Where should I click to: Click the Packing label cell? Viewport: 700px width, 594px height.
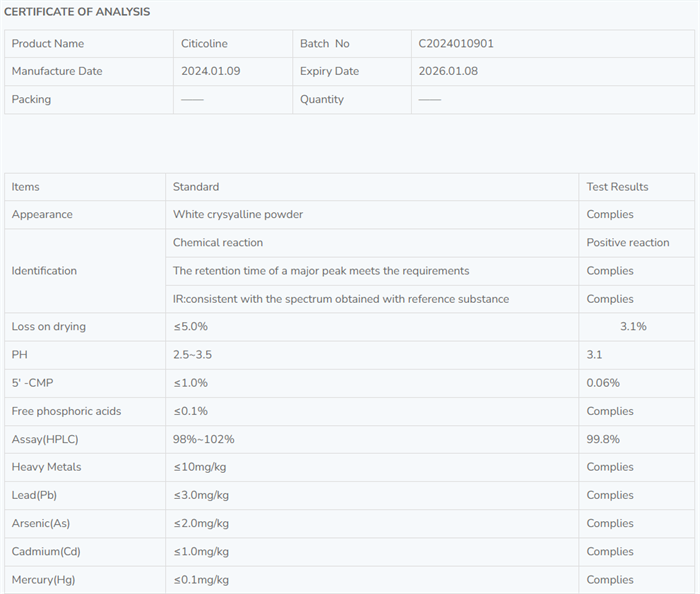31,99
